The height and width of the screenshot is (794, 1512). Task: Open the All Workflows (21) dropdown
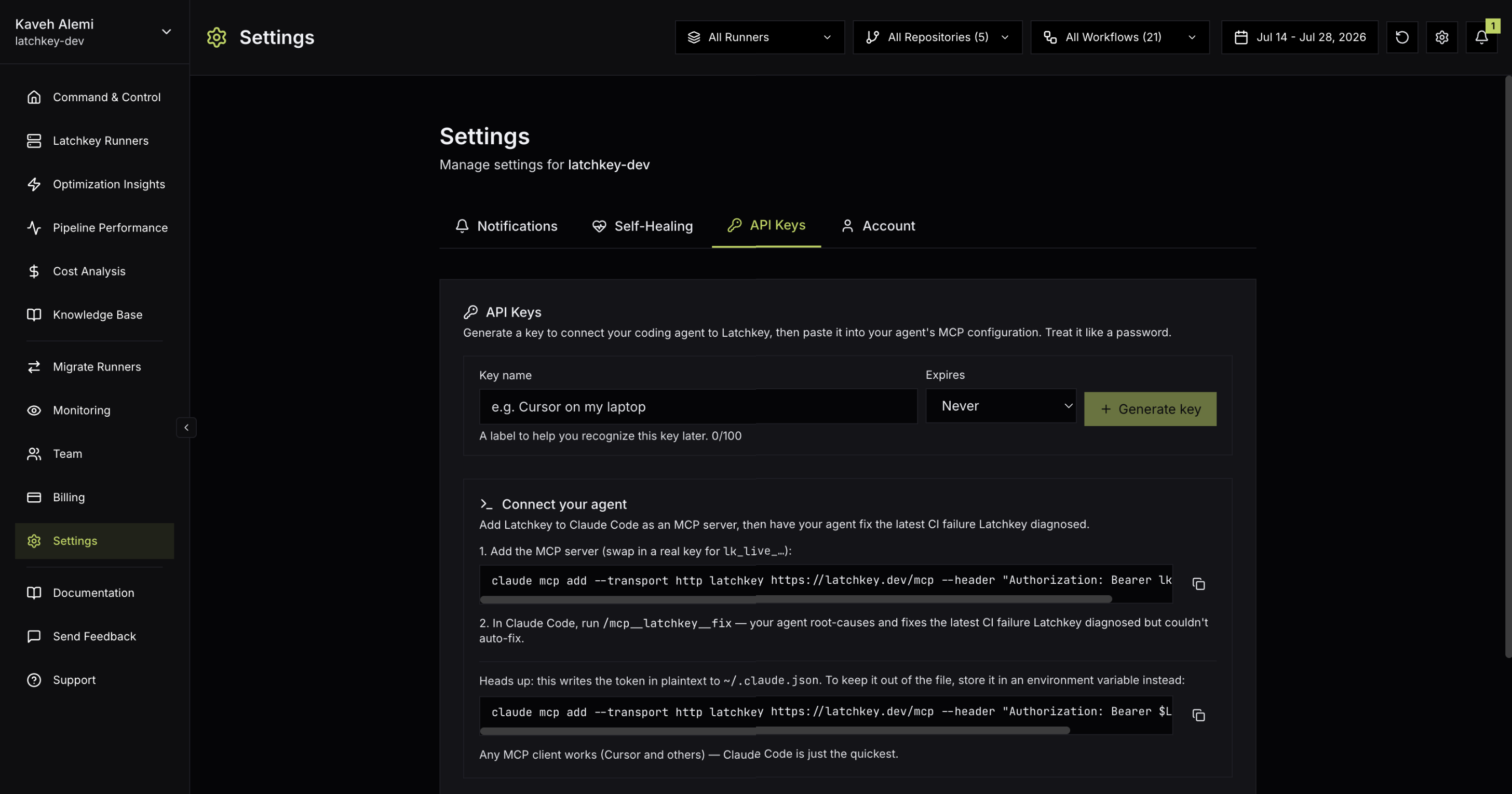[1120, 37]
